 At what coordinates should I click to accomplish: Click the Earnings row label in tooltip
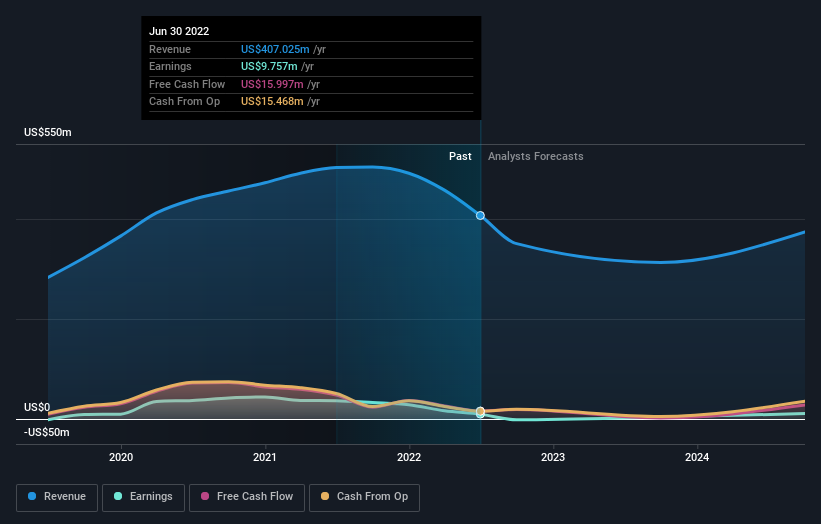(170, 66)
